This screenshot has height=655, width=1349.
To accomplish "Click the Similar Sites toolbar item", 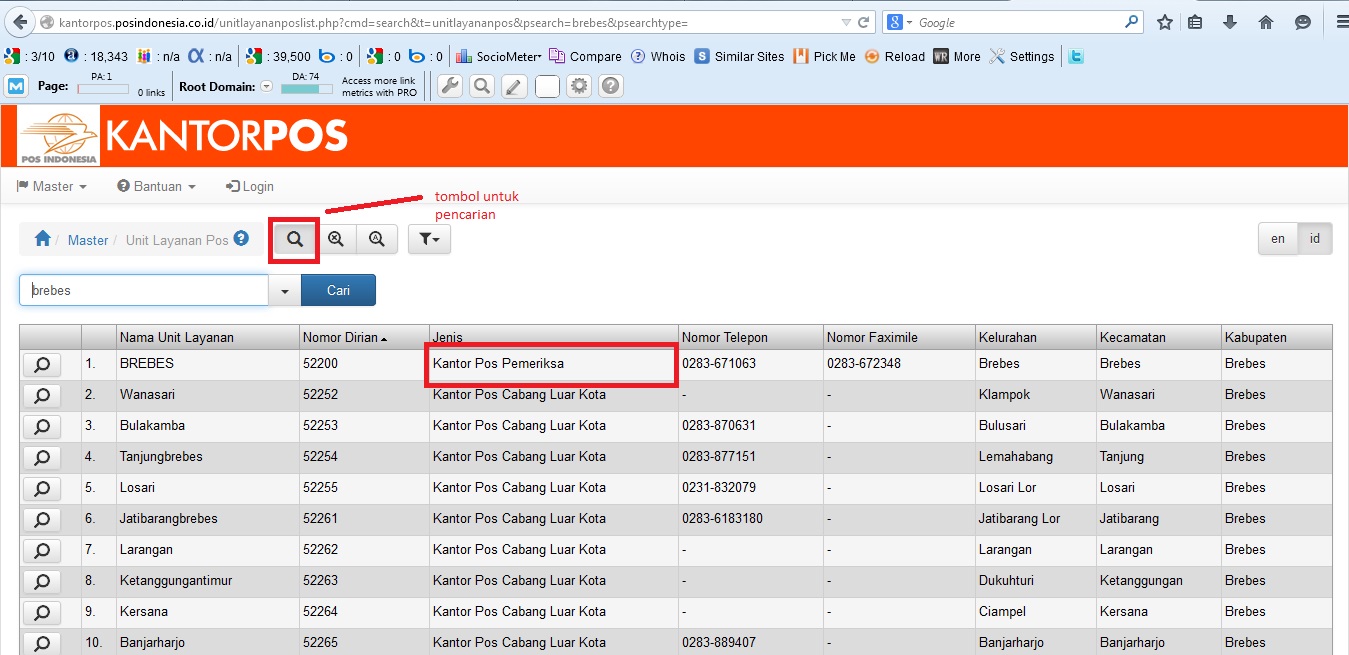I will [x=740, y=57].
